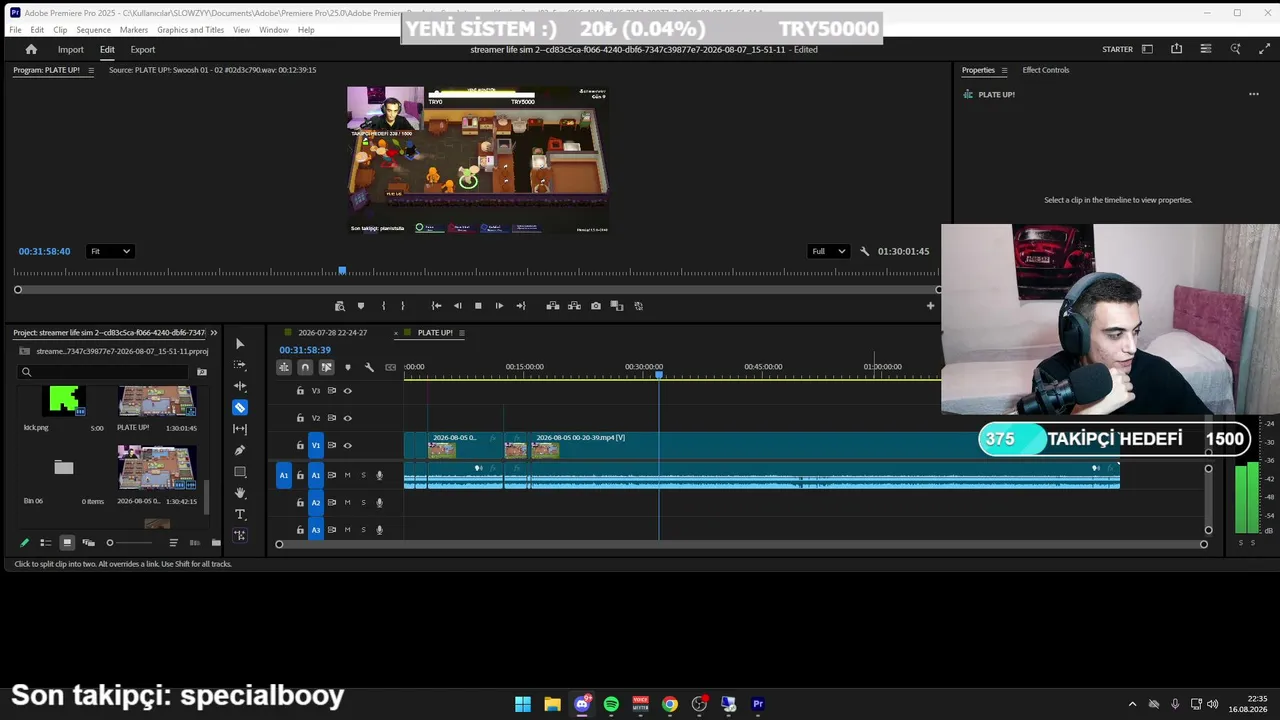Screen dimensions: 1280x720
Task: Click the Mark Out bracket button
Action: pos(403,306)
